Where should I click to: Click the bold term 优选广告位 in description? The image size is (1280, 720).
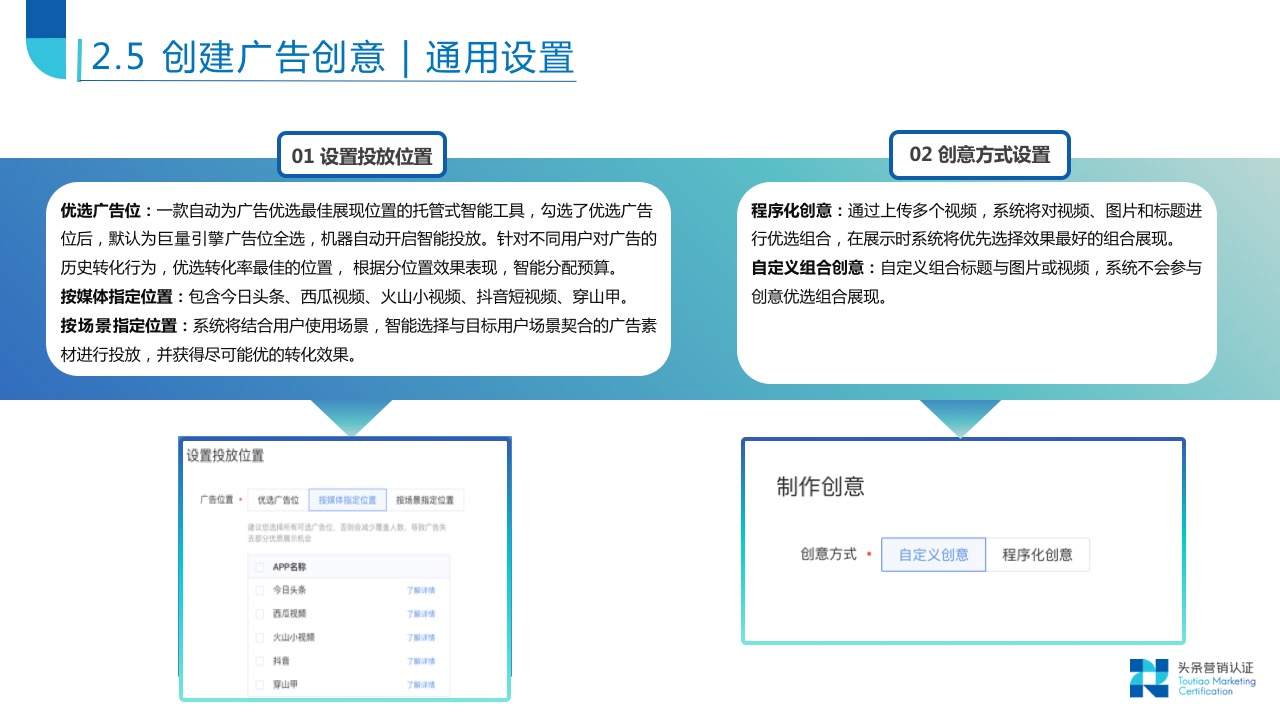point(102,211)
